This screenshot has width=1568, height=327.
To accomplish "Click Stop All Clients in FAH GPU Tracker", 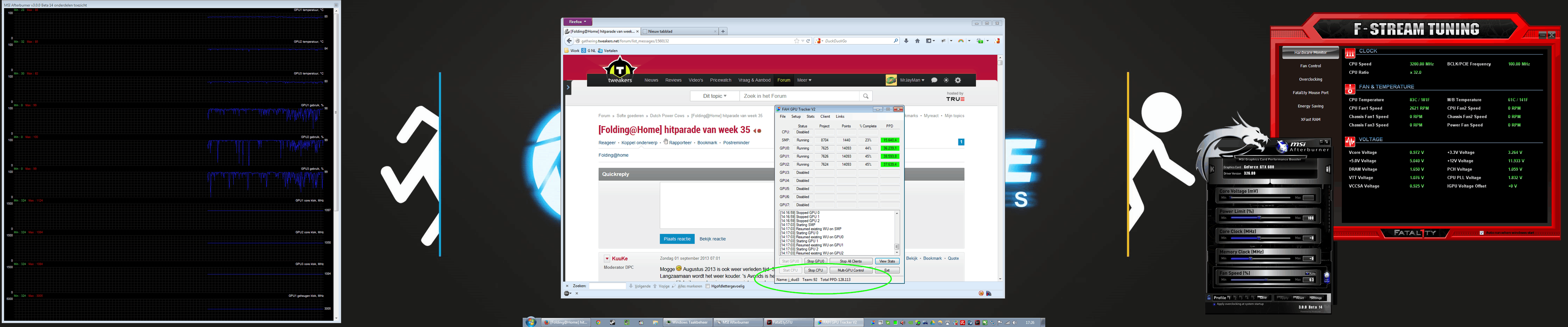I will tap(850, 261).
